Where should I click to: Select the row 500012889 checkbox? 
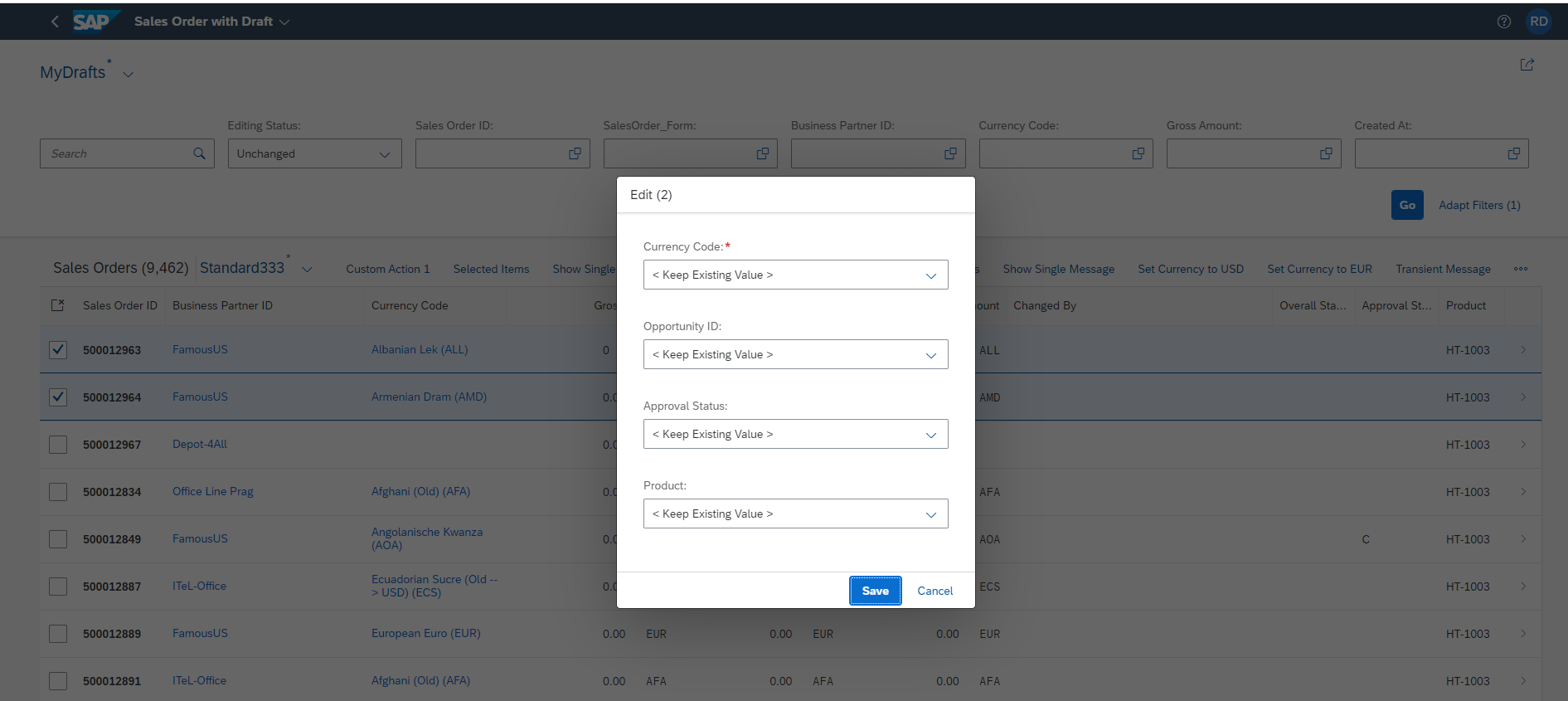58,634
